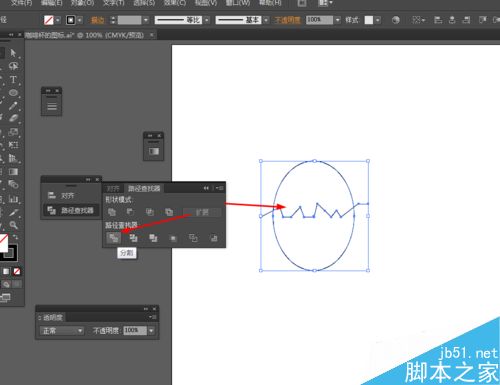Select the Zoom magnifier tool
Screen dimensions: 500x385
click(13, 225)
